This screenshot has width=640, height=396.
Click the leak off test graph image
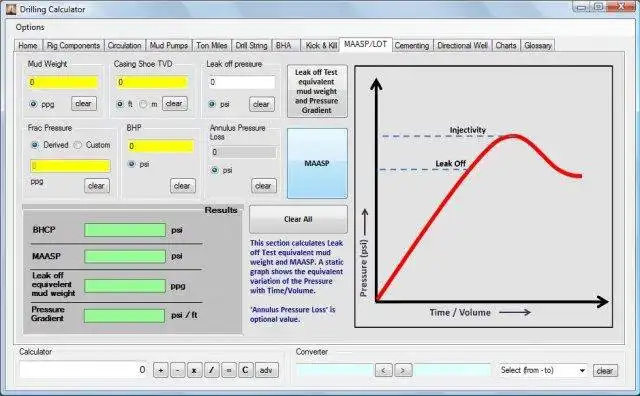tap(484, 196)
